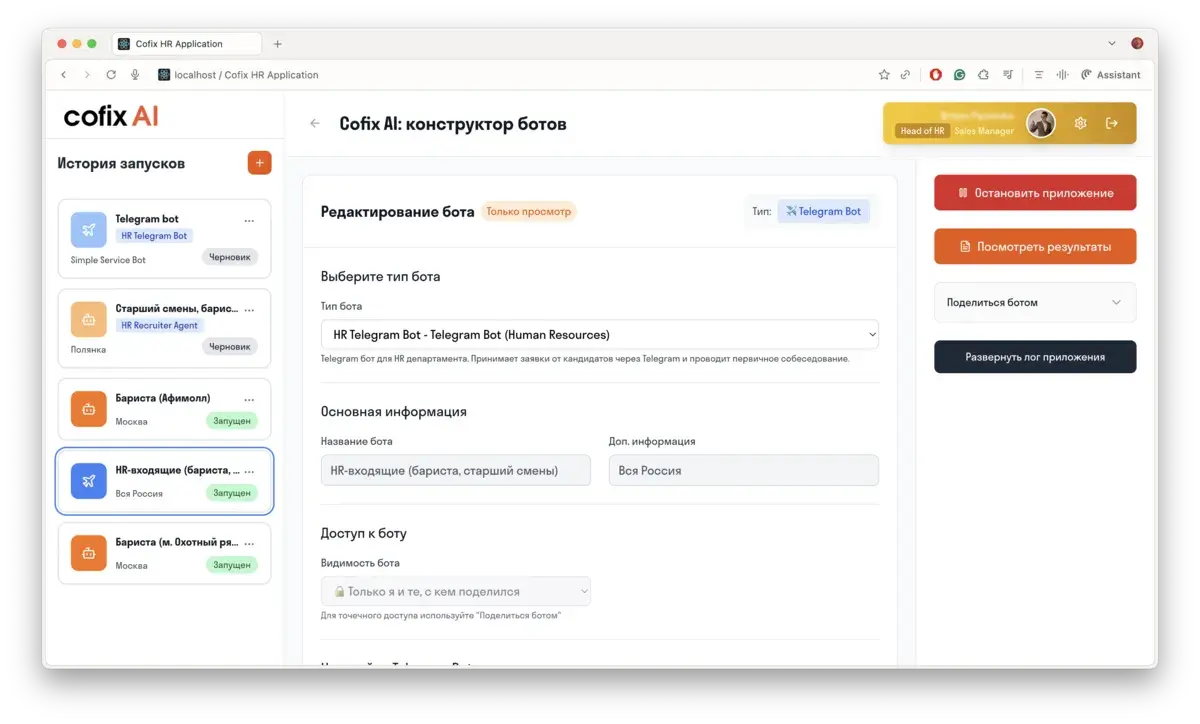Viewport: 1200px width, 724px height.
Task: Click the microphone icon in browser toolbar
Action: 135,75
